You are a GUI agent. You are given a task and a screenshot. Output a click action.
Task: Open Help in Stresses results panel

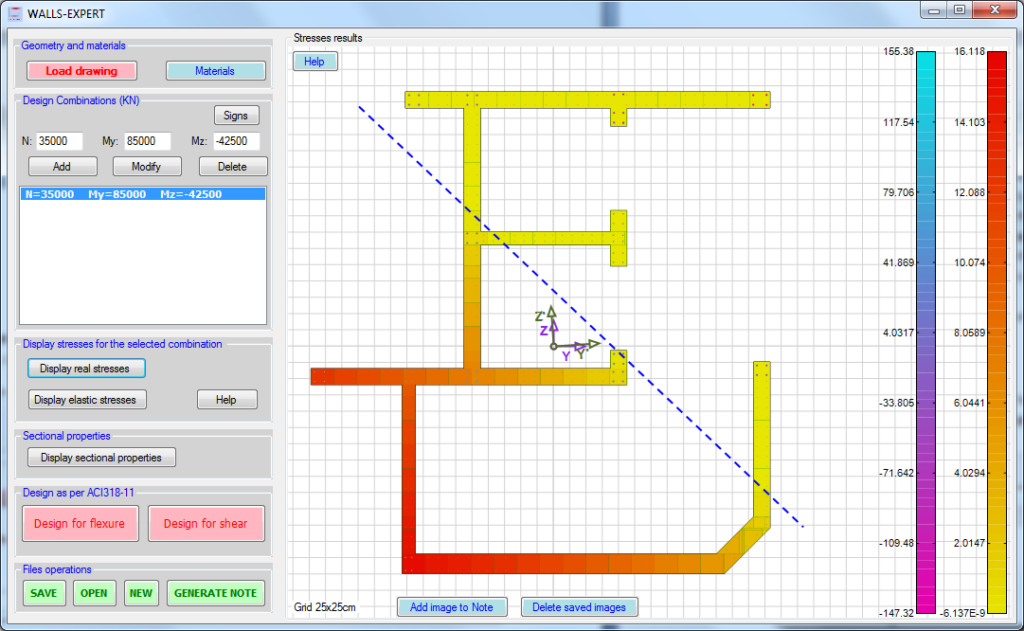[x=315, y=61]
